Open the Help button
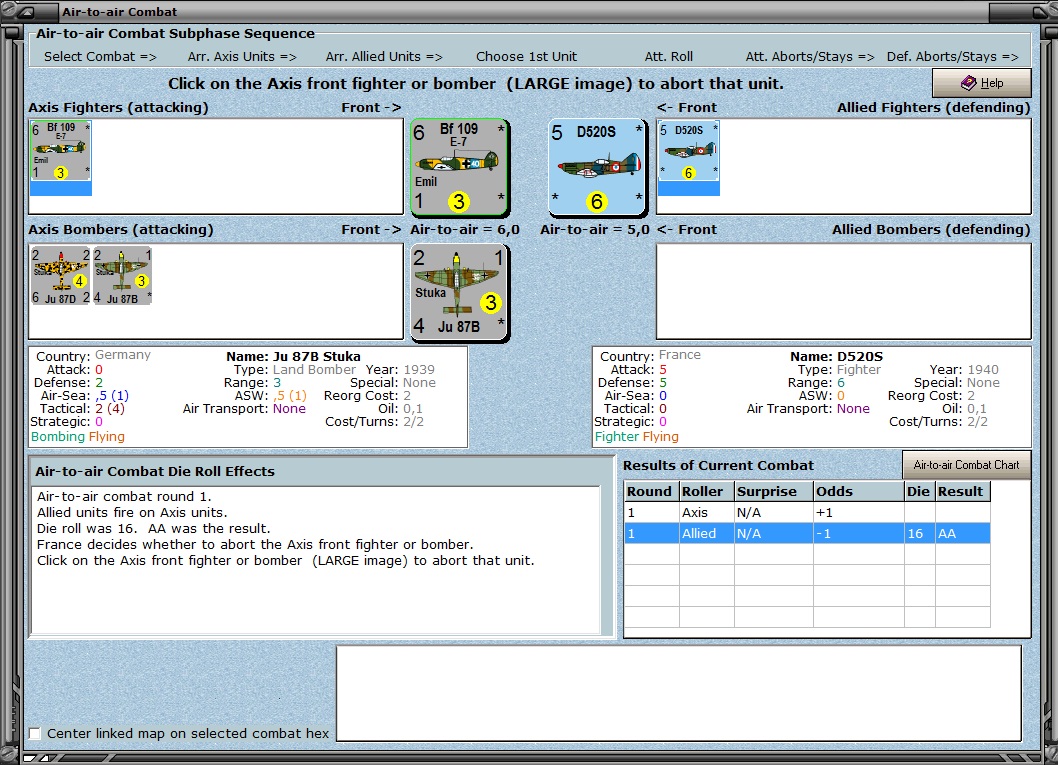Screen dimensions: 1058x765 click(x=982, y=83)
